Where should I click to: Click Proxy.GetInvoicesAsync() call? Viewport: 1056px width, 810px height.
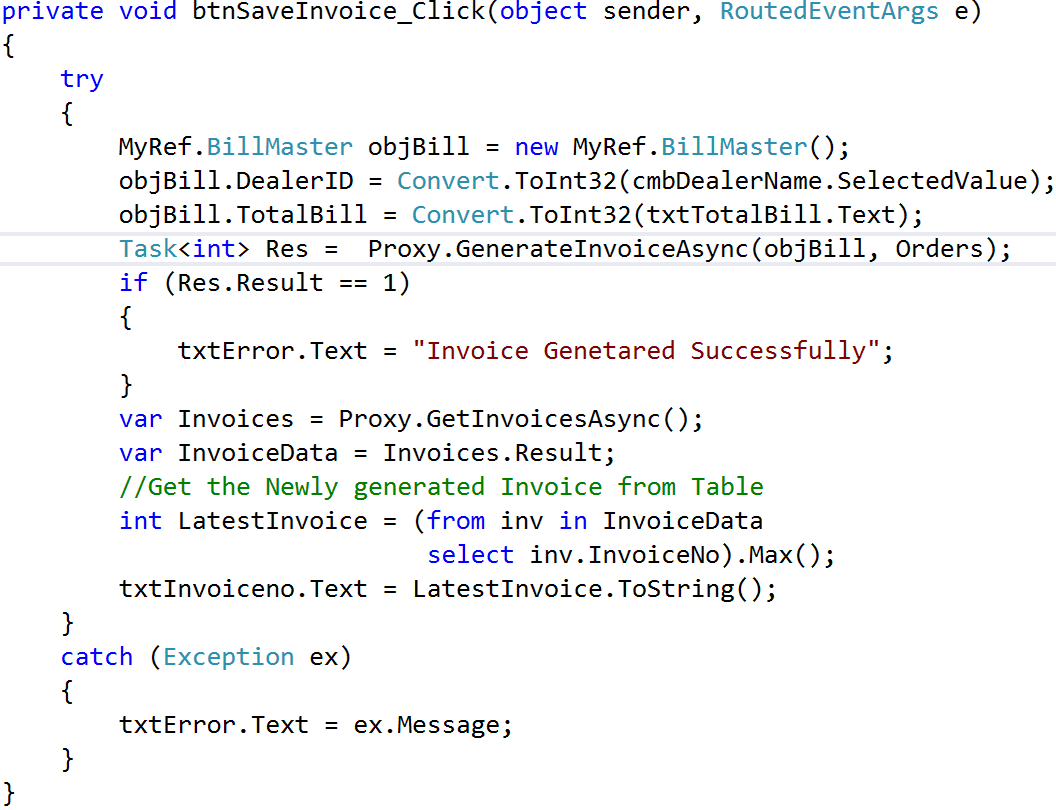(x=514, y=419)
